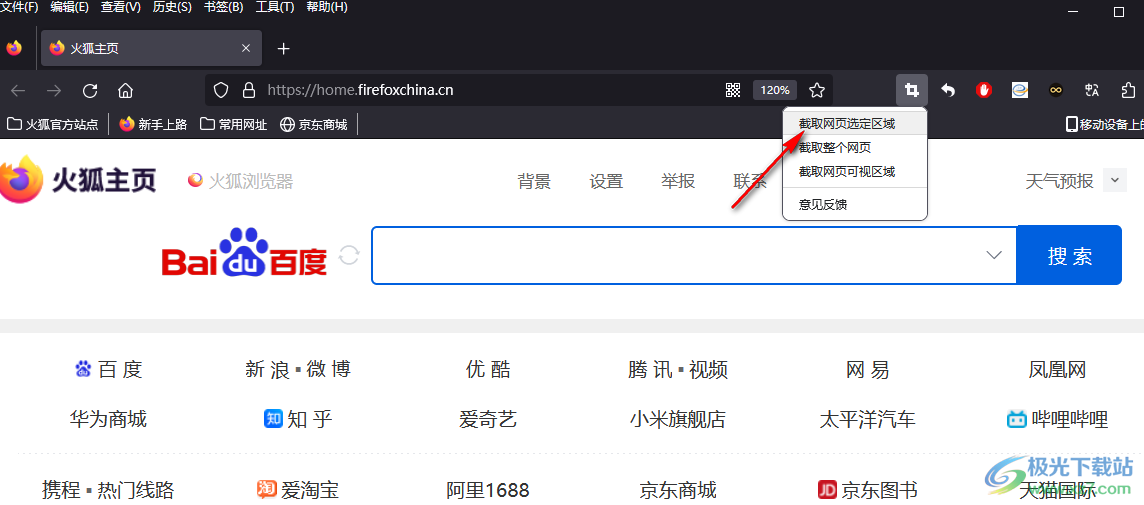Click the page translation extension icon
Viewport: 1144px width, 505px height.
pos(1091,90)
